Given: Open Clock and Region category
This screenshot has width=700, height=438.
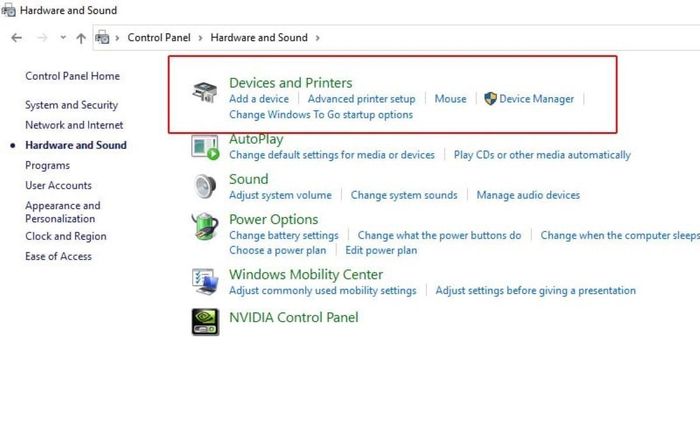Looking at the screenshot, I should (66, 236).
